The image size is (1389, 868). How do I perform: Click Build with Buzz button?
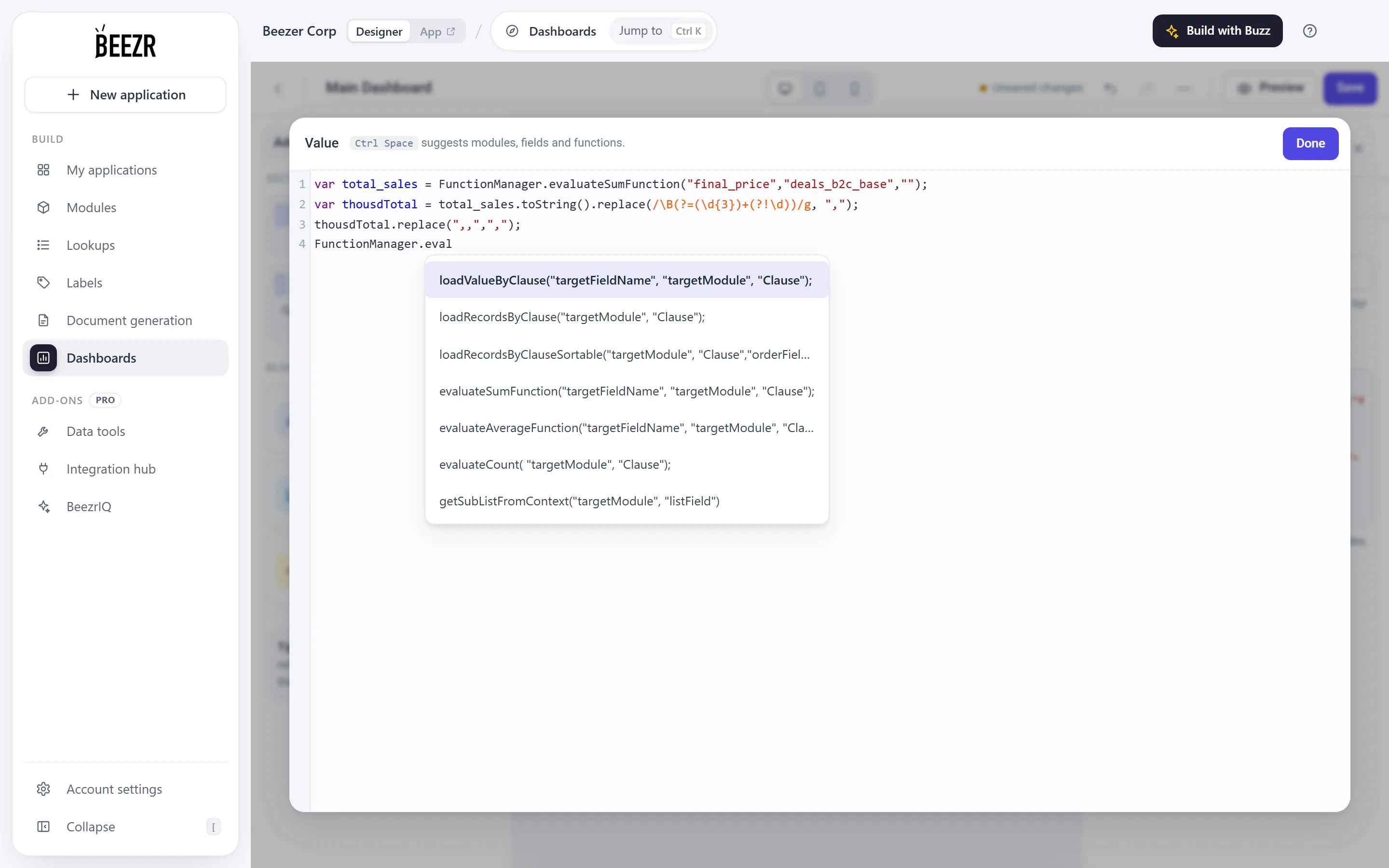coord(1217,31)
